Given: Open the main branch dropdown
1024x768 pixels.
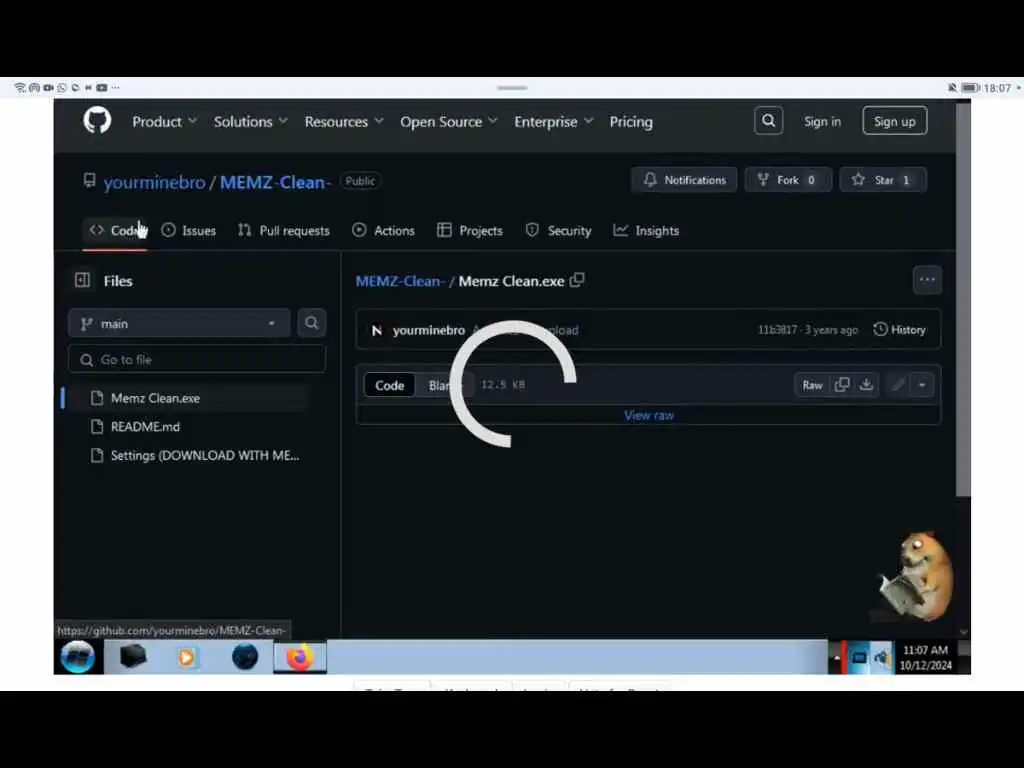Looking at the screenshot, I should pyautogui.click(x=179, y=323).
